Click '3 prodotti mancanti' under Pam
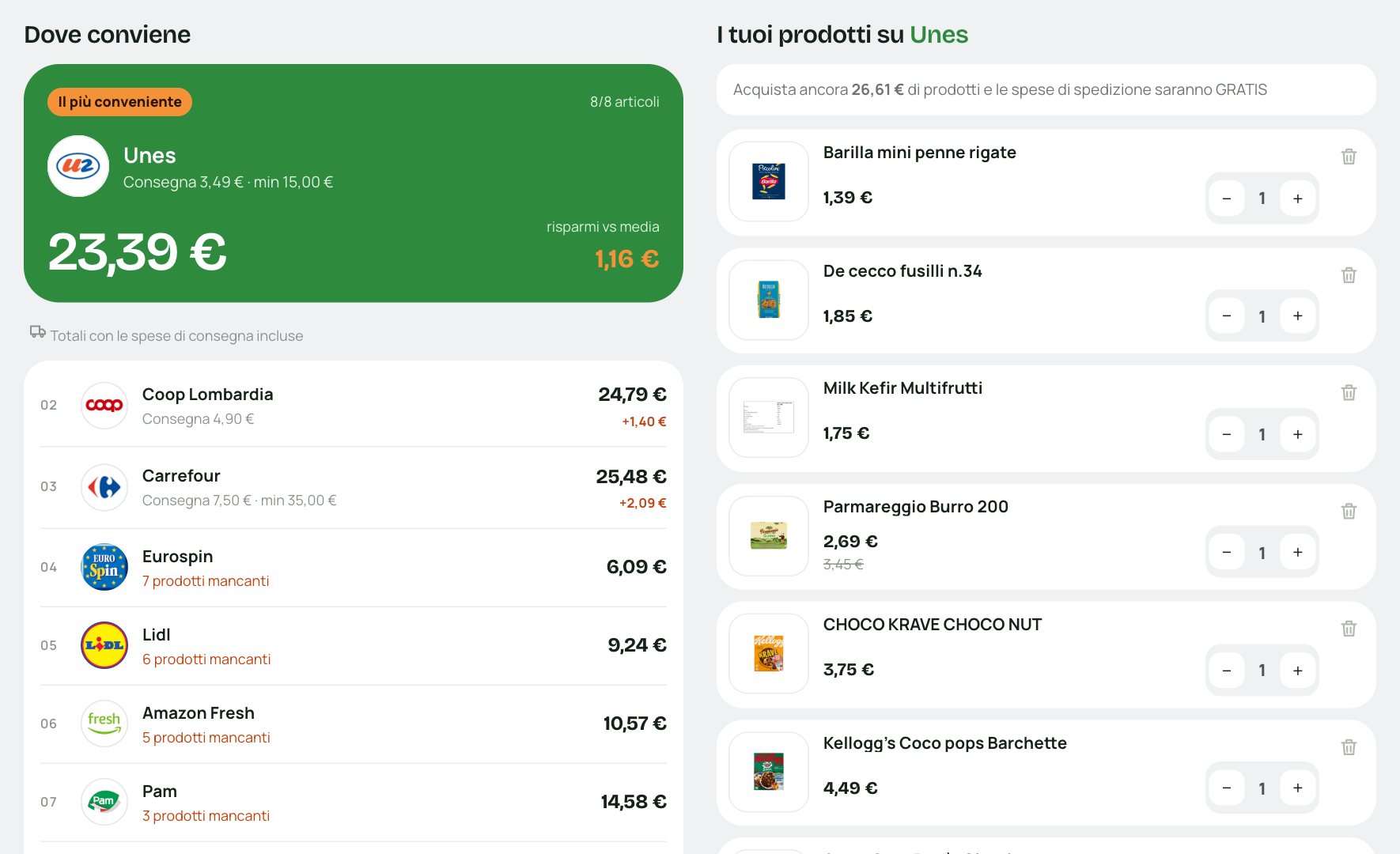 click(206, 816)
